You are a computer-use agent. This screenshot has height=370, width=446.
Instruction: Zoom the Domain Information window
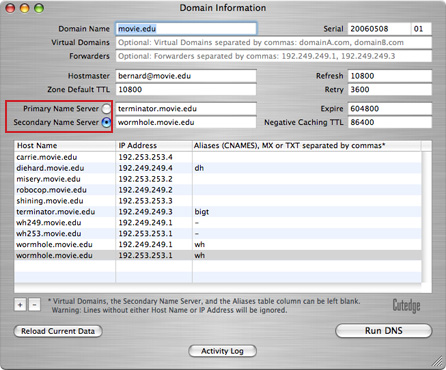(x=39, y=8)
